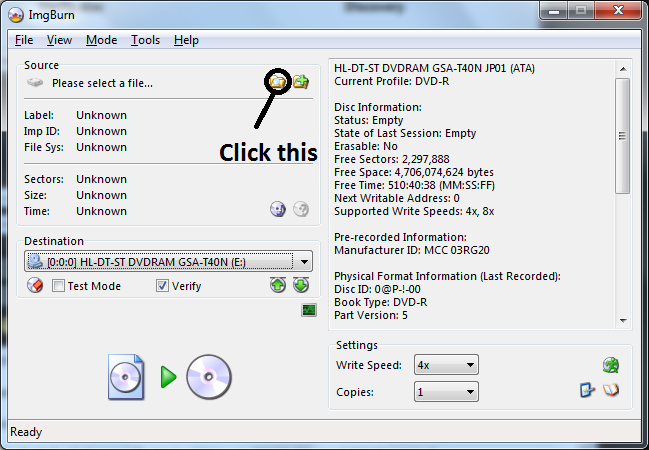The height and width of the screenshot is (450, 649).
Task: Click the greyed-out image help icon
Action: coord(301,209)
